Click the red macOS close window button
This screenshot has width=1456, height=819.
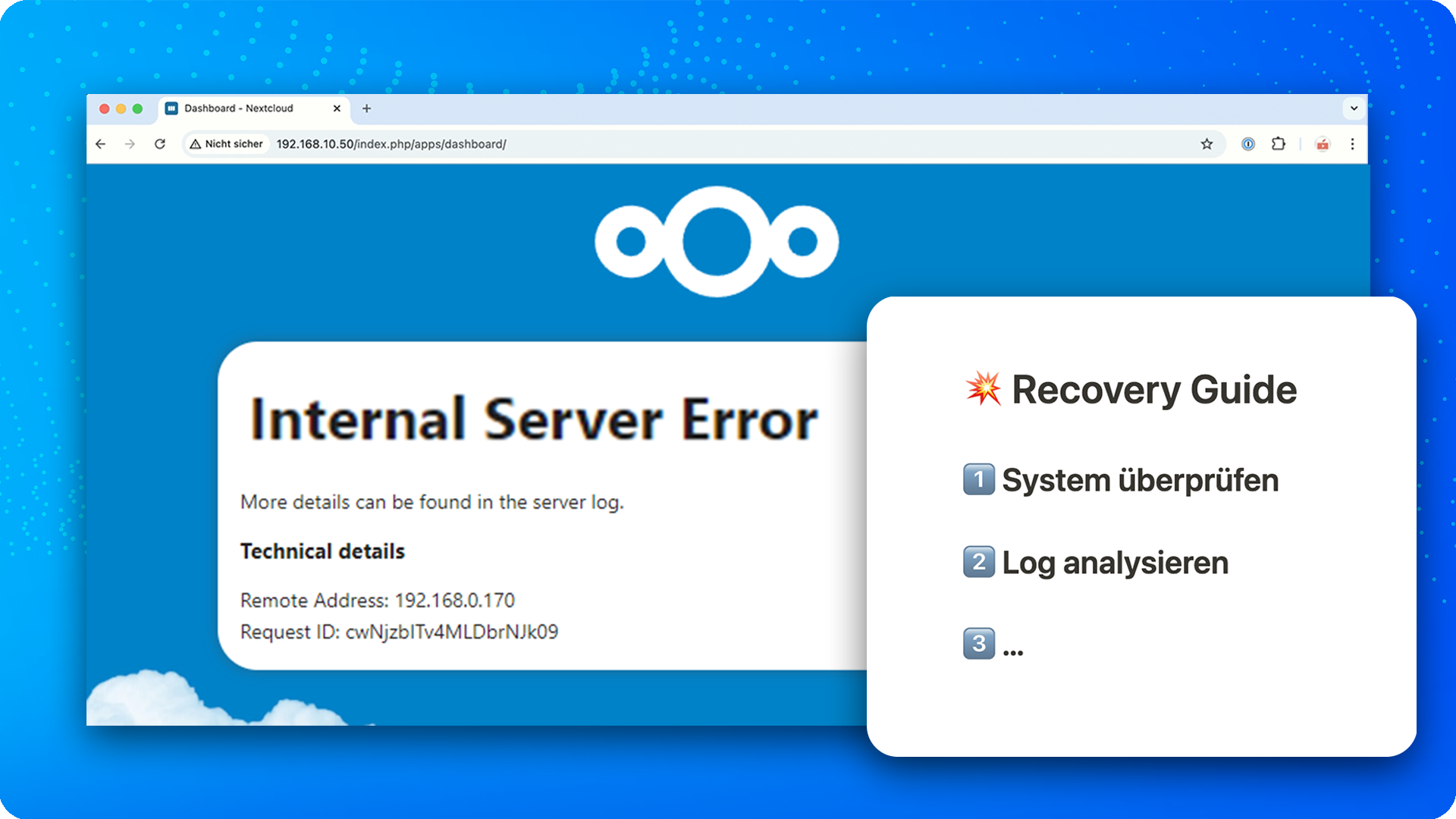105,108
